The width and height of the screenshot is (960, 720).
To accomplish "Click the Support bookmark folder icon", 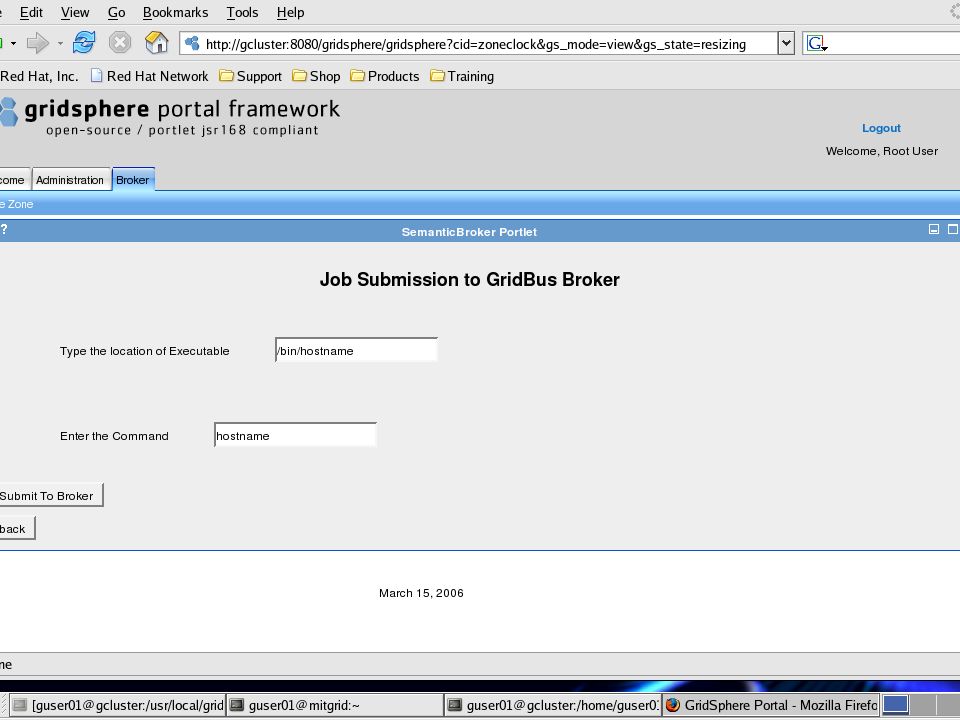I will [x=226, y=76].
